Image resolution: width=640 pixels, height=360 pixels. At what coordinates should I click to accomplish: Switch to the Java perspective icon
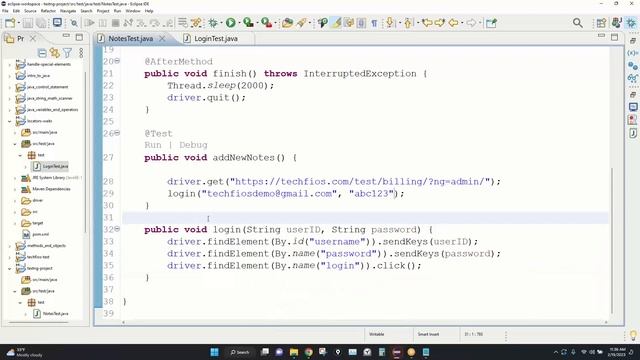(616, 23)
